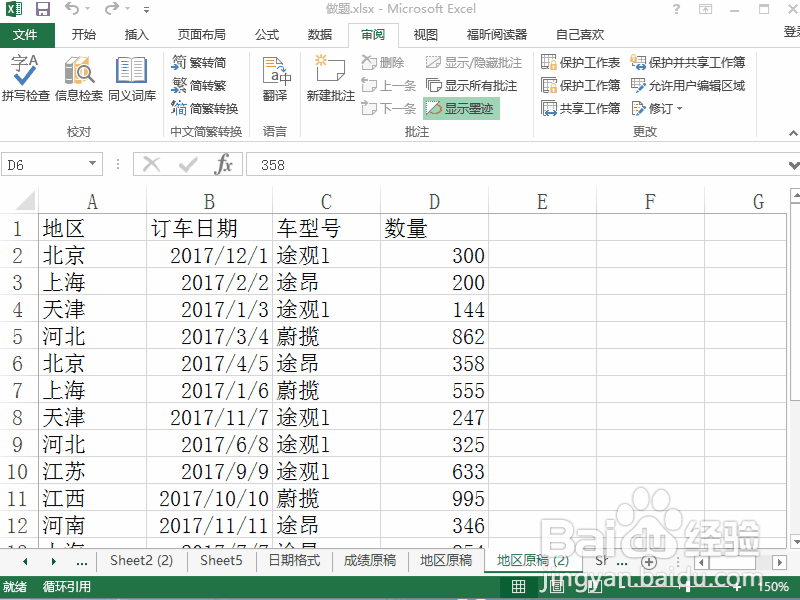Undo the last action
Image resolution: width=800 pixels, height=600 pixels.
[x=72, y=9]
